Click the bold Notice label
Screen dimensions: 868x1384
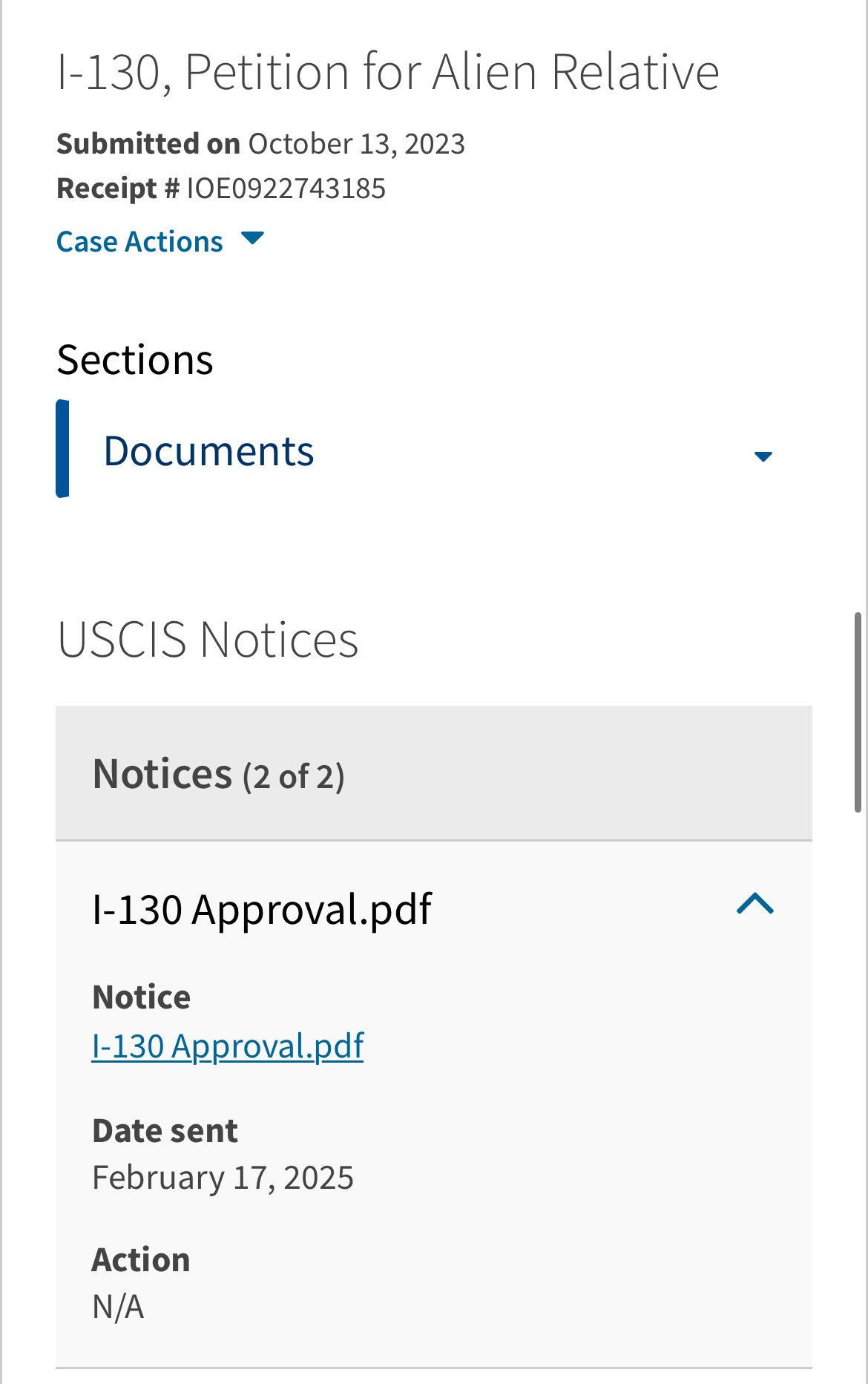click(x=141, y=997)
